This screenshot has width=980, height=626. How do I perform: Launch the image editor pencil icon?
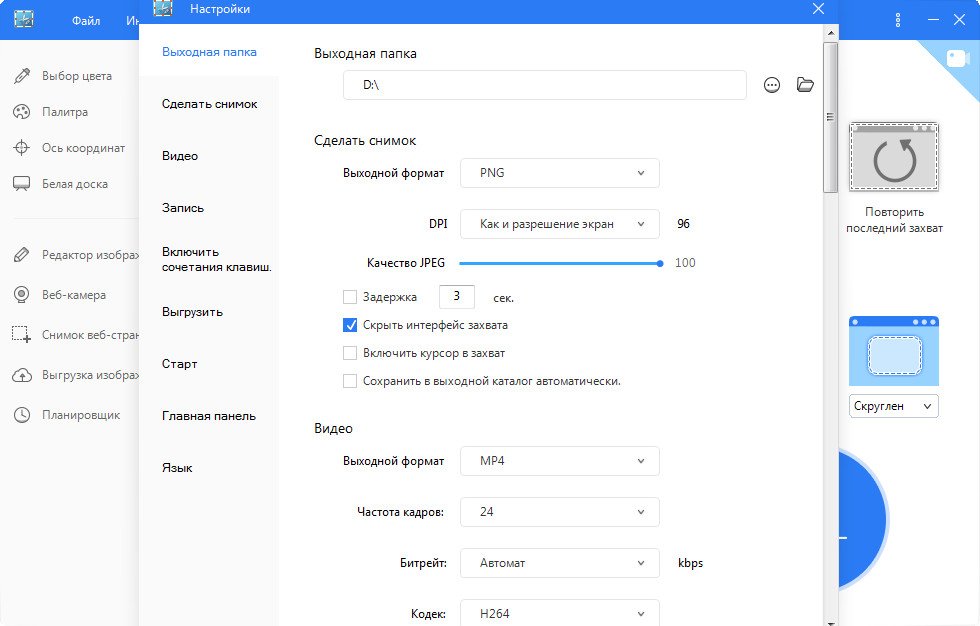pyautogui.click(x=22, y=255)
